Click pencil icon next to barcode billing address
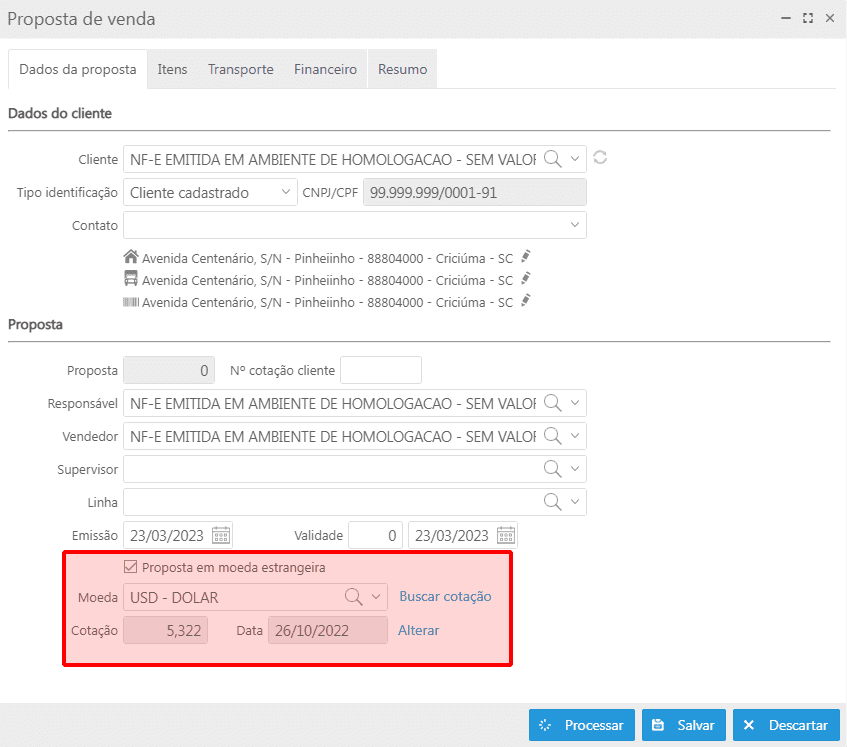Viewport: 847px width, 747px height. click(x=526, y=301)
